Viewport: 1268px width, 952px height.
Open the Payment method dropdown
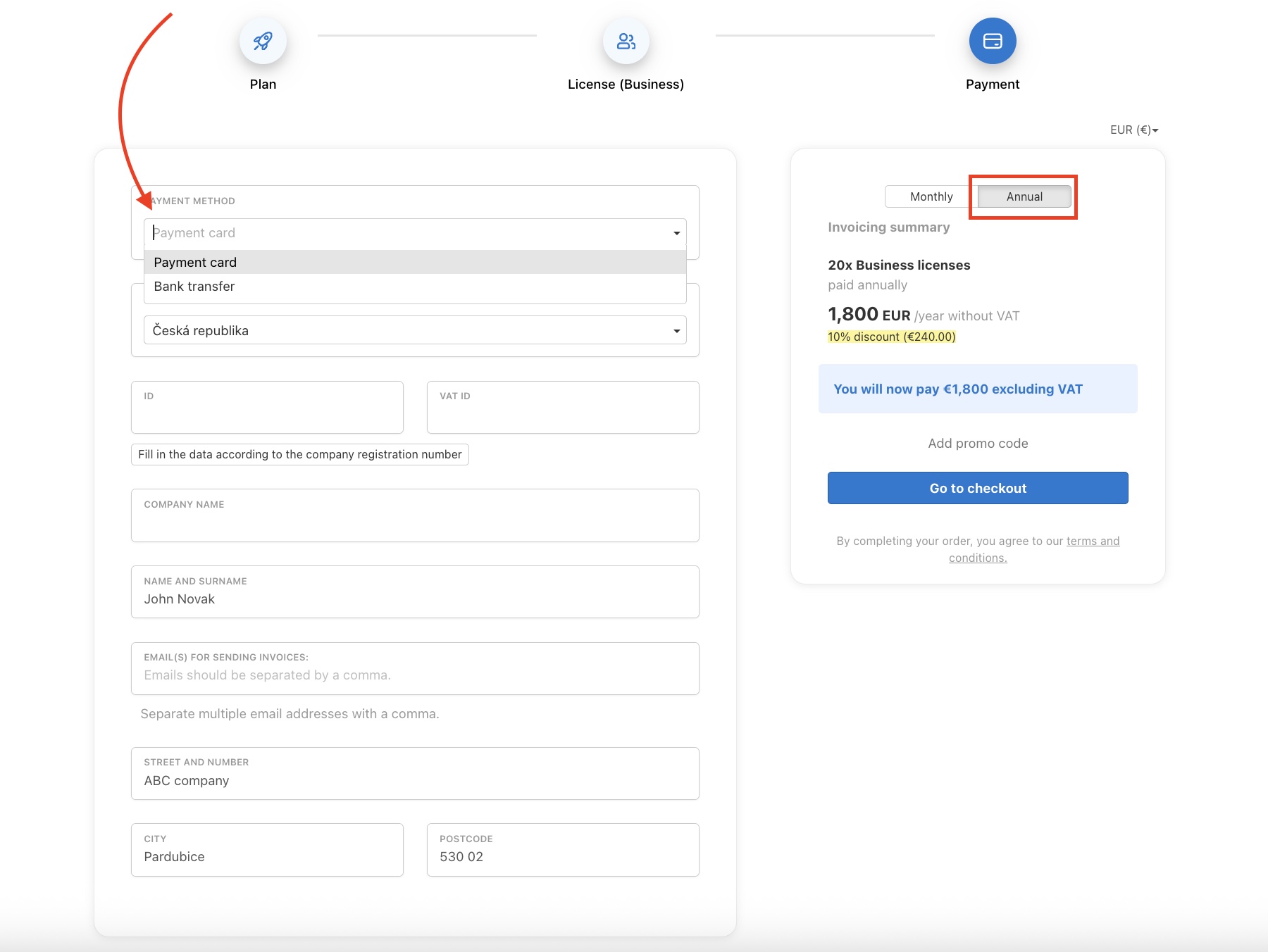coord(415,232)
